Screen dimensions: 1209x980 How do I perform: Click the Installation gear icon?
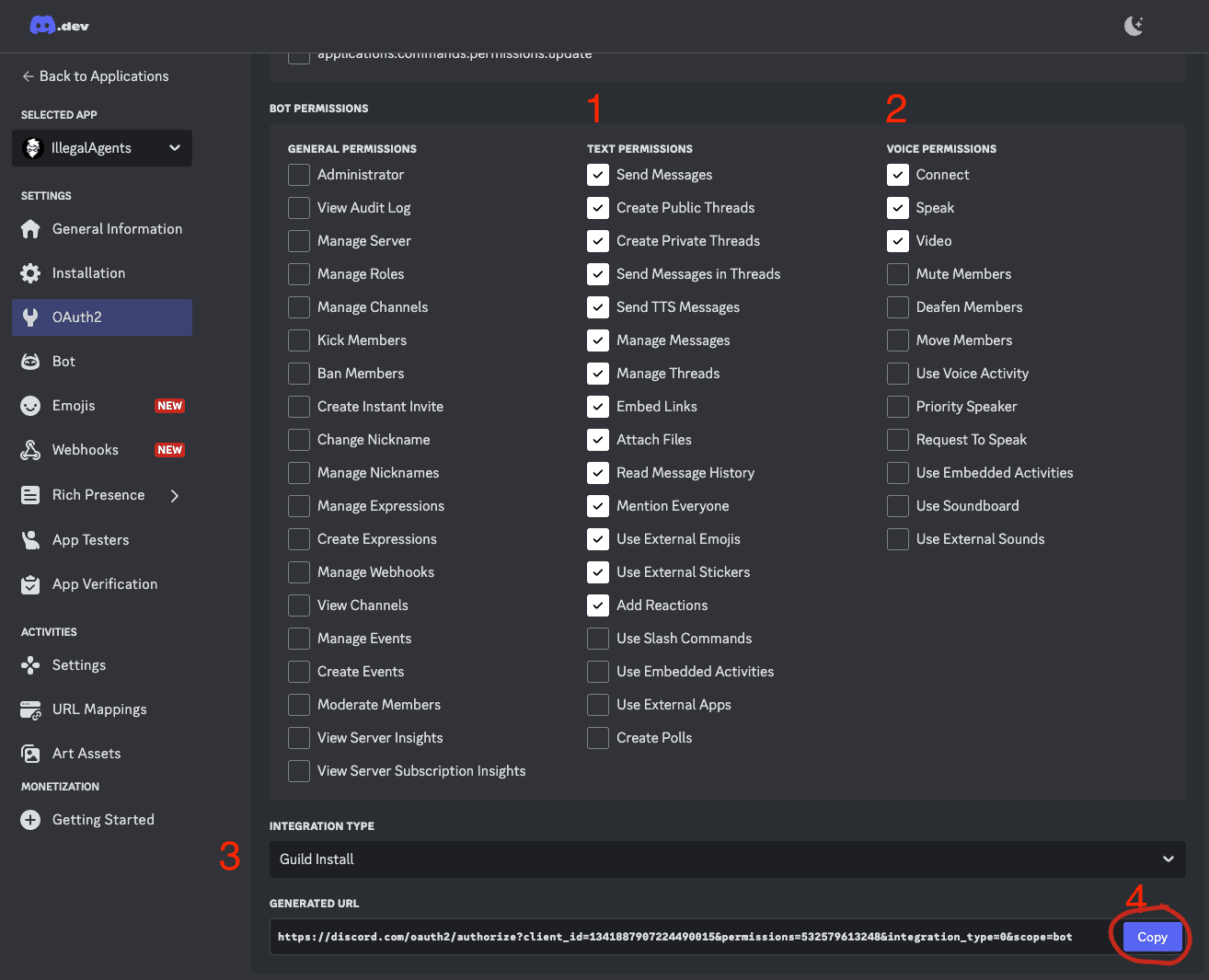[30, 273]
